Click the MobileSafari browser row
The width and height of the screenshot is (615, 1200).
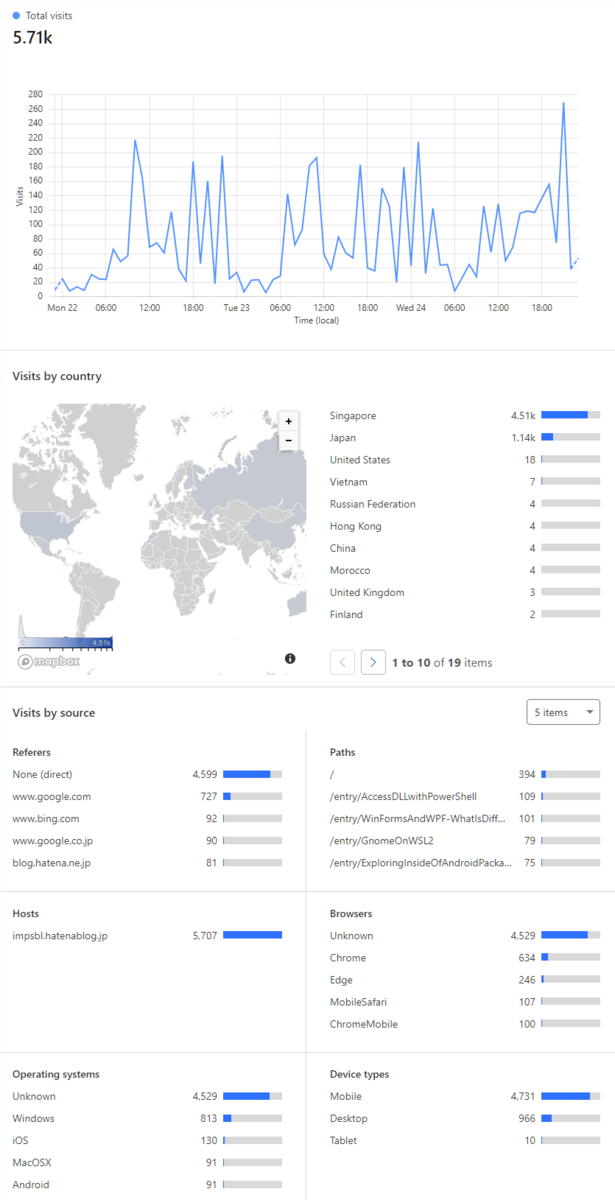[x=465, y=1002]
